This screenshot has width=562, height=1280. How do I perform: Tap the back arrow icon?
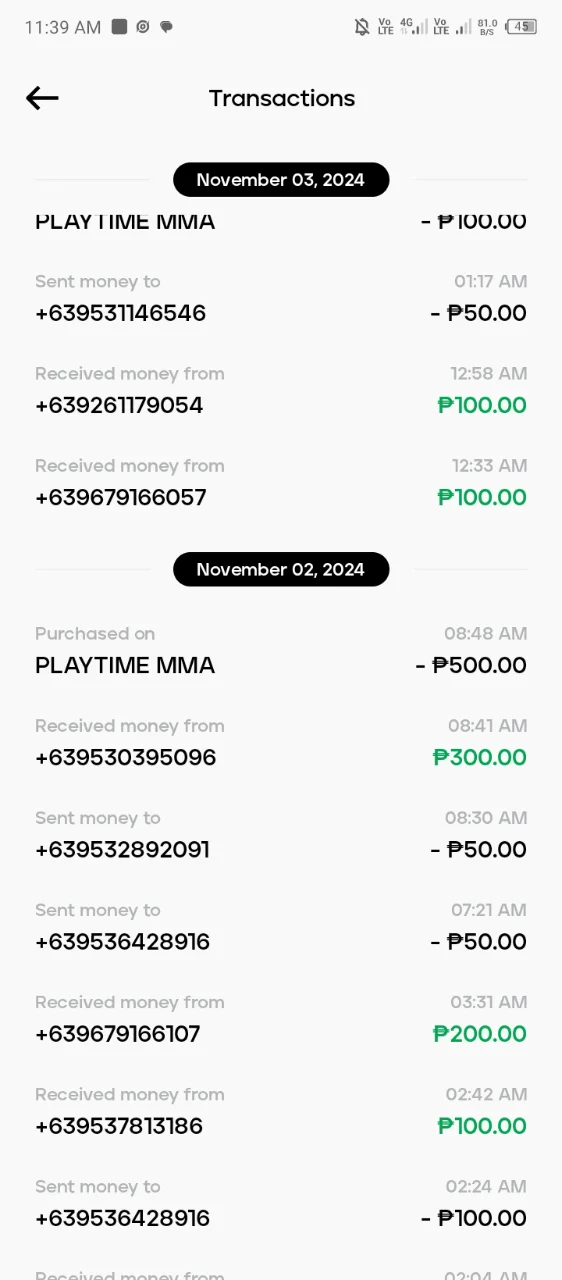coord(42,97)
